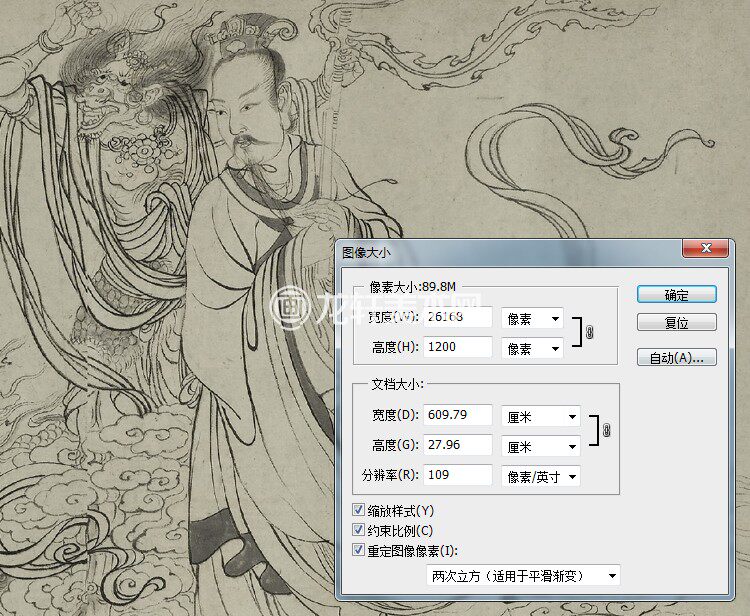
Task: Open the 自动(A)... settings button
Action: point(676,357)
